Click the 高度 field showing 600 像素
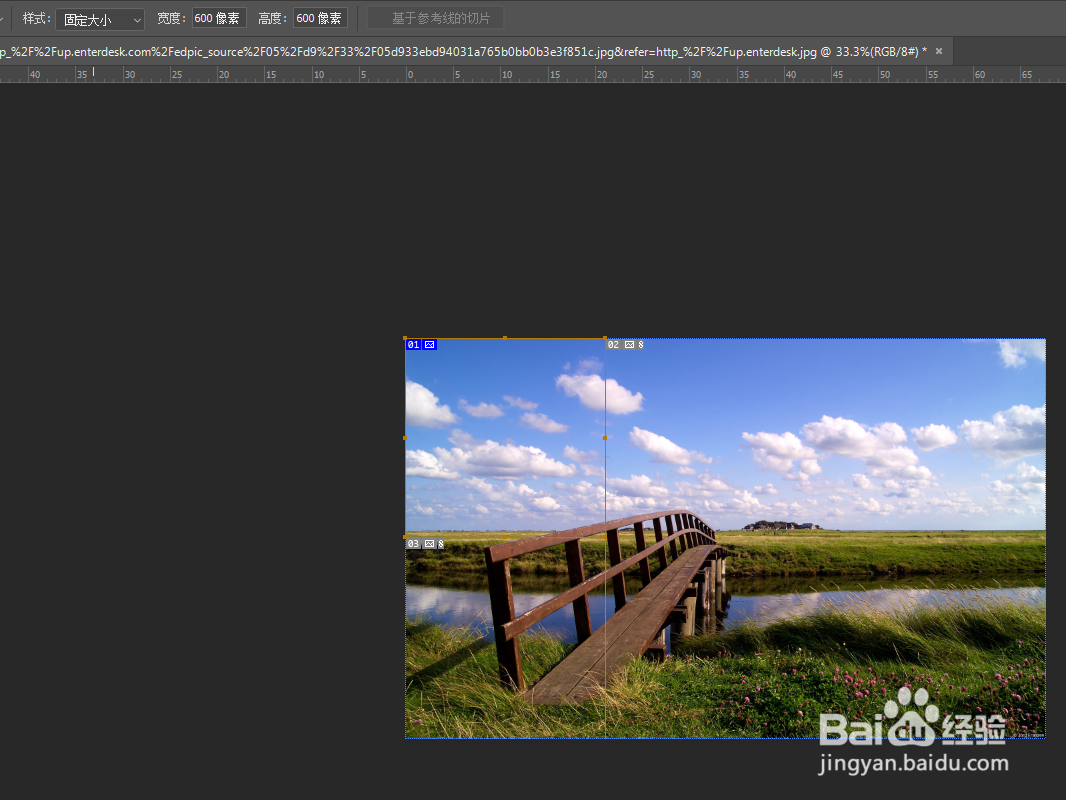The image size is (1066, 800). [320, 18]
